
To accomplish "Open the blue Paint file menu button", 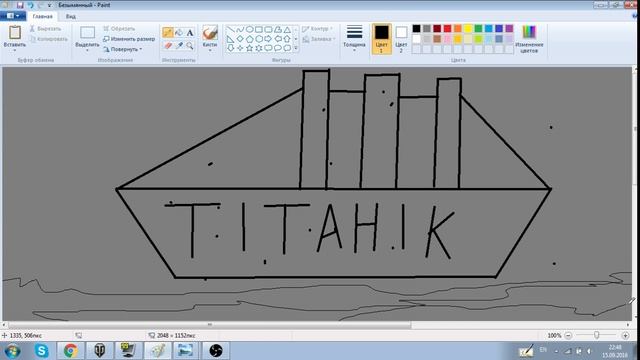I will coord(13,16).
